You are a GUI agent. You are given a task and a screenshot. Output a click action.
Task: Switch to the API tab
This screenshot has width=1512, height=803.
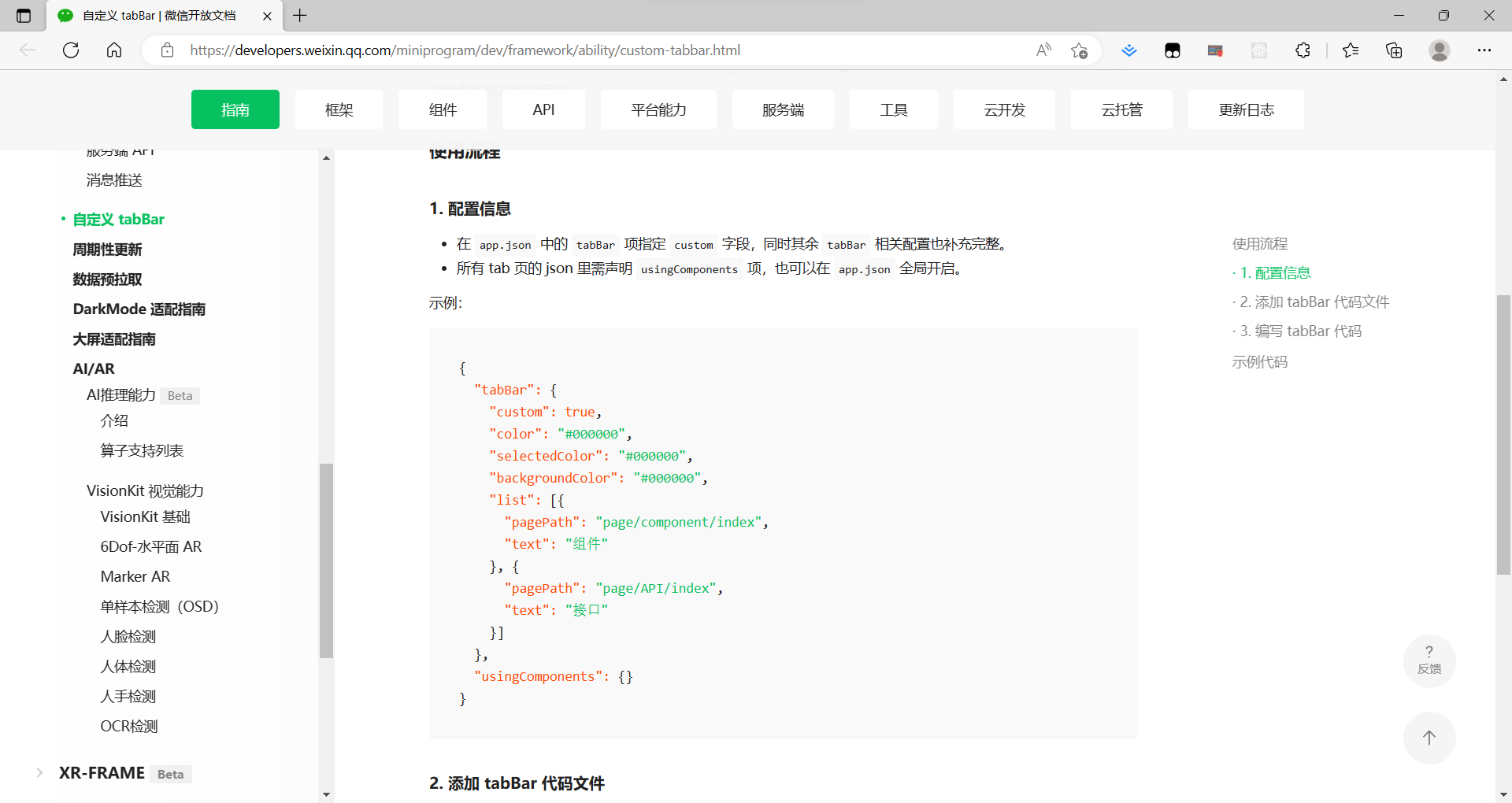[543, 109]
